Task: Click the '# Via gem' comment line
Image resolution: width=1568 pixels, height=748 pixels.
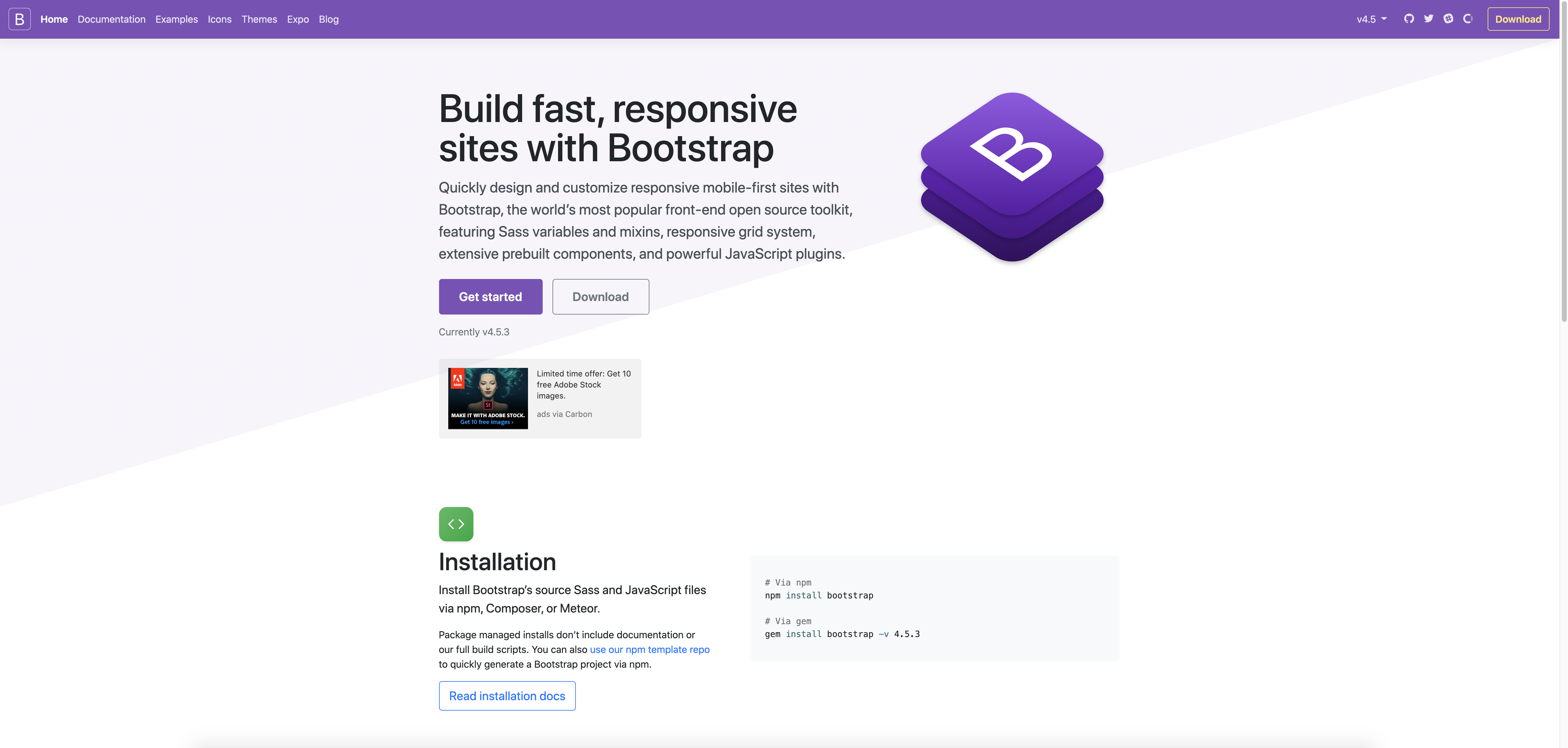Action: coord(788,621)
